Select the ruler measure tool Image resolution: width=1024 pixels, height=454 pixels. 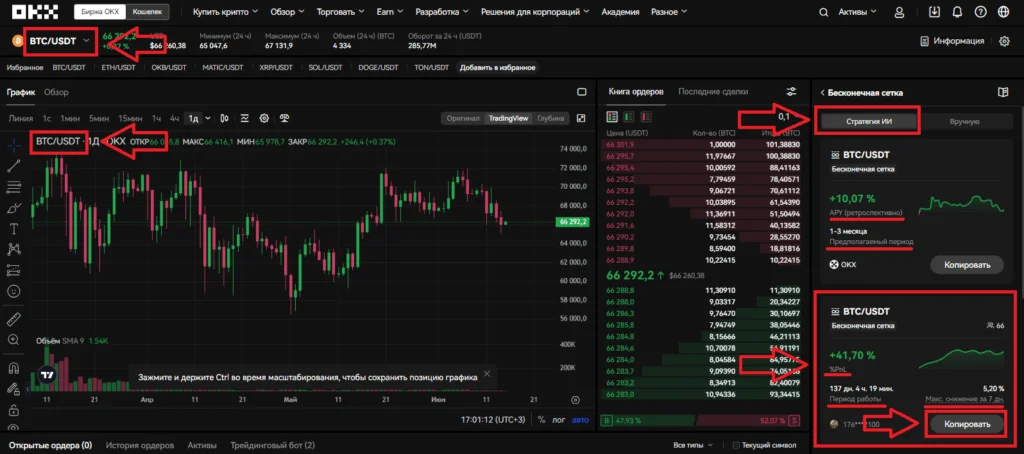point(14,319)
